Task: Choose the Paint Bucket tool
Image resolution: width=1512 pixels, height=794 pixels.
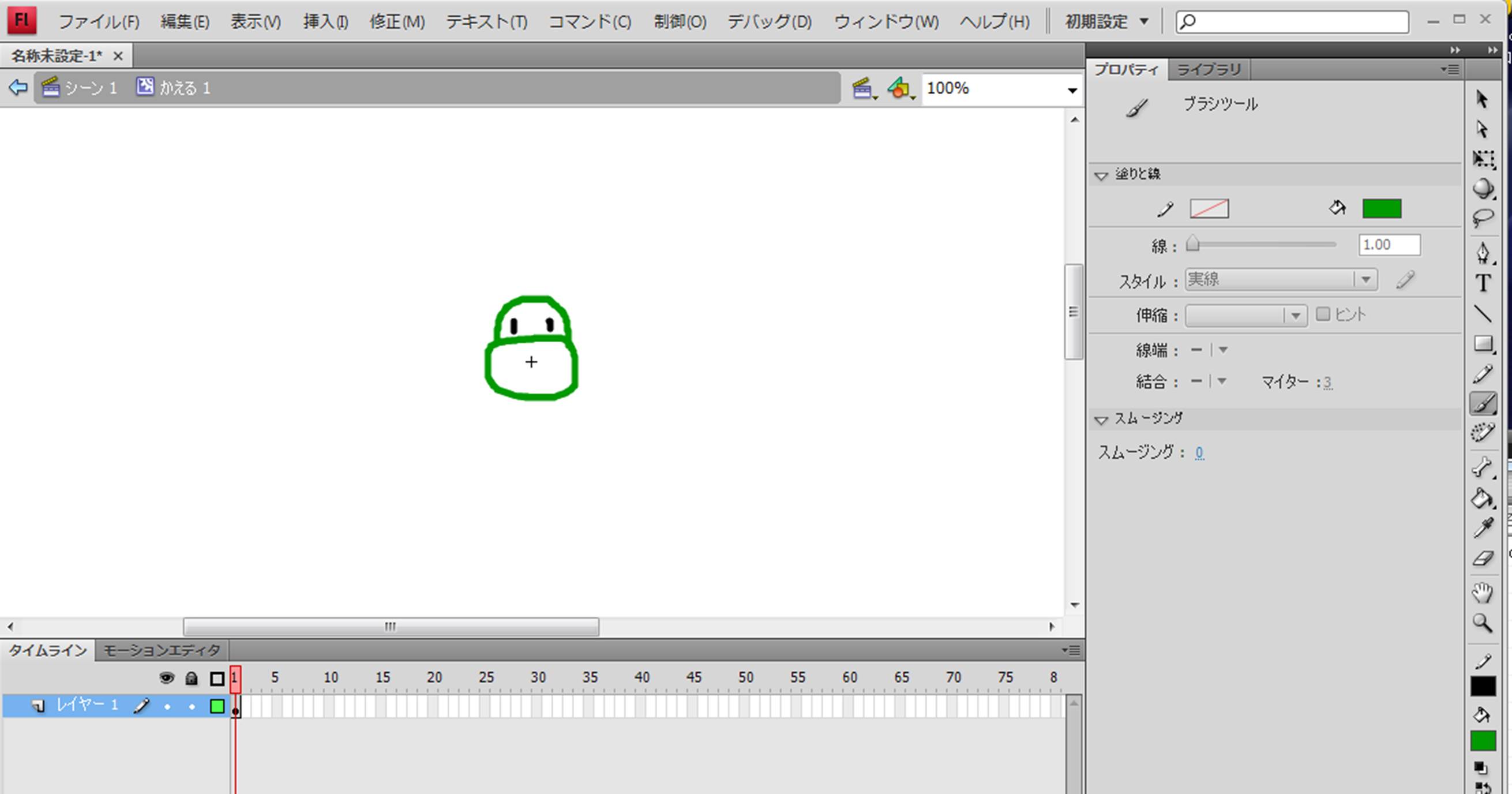Action: pos(1481,499)
